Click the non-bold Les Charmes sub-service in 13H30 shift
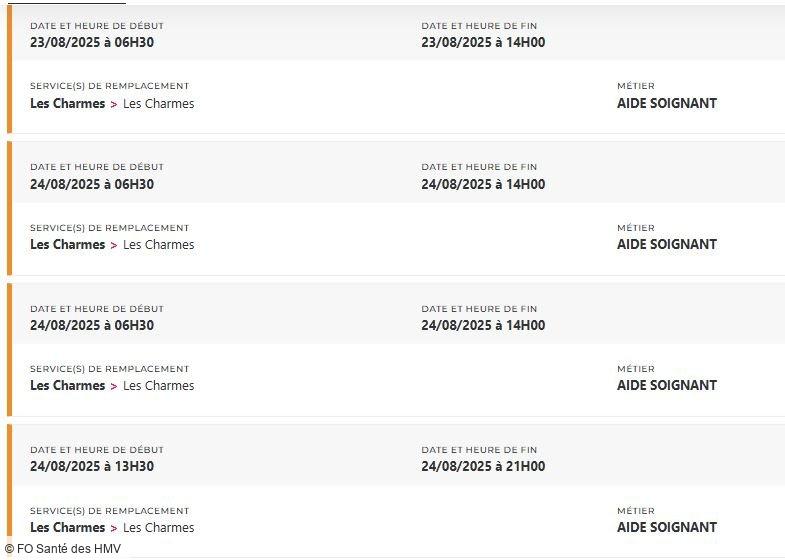 (158, 527)
